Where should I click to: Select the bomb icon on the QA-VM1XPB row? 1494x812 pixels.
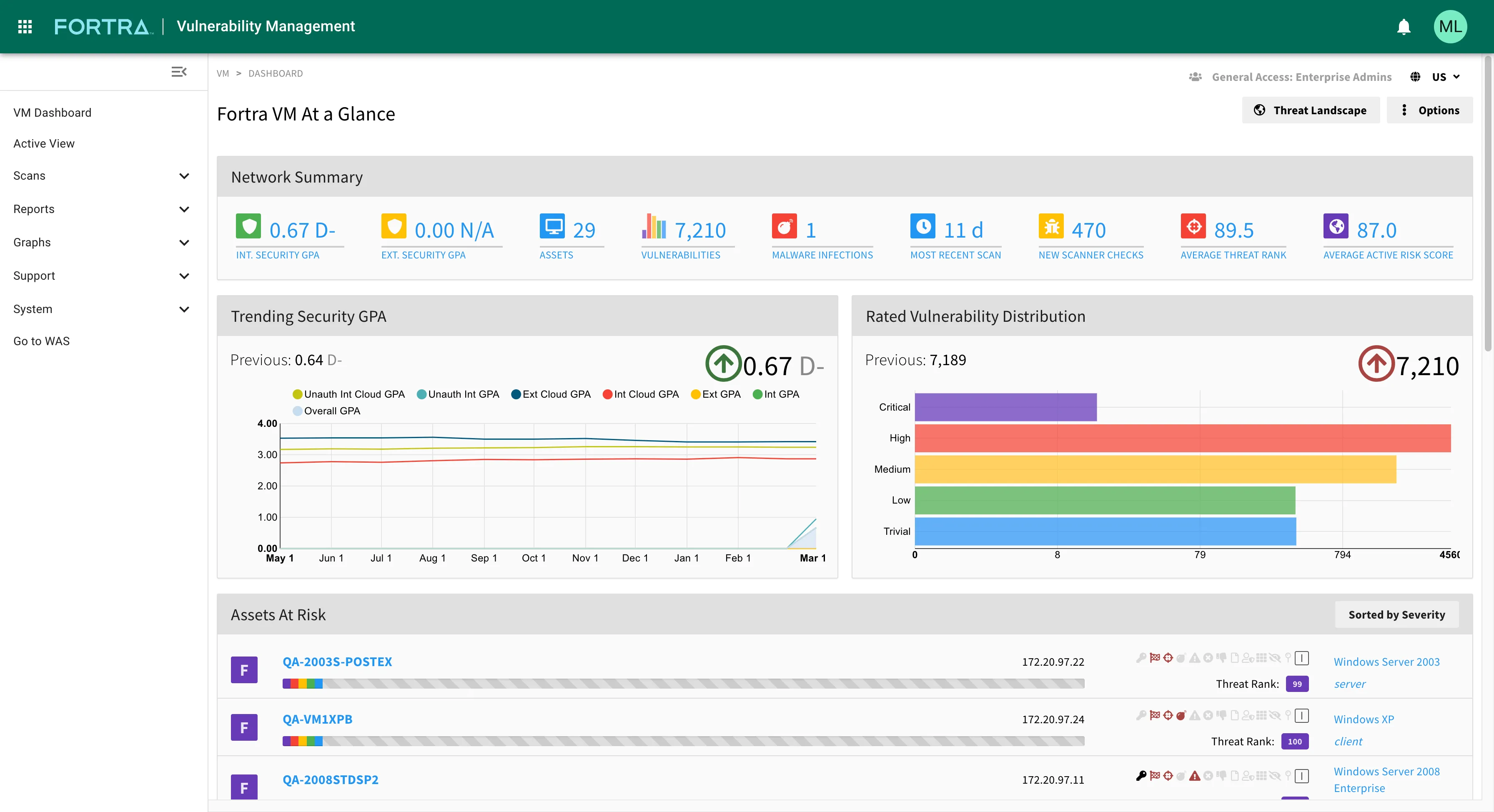click(x=1181, y=715)
